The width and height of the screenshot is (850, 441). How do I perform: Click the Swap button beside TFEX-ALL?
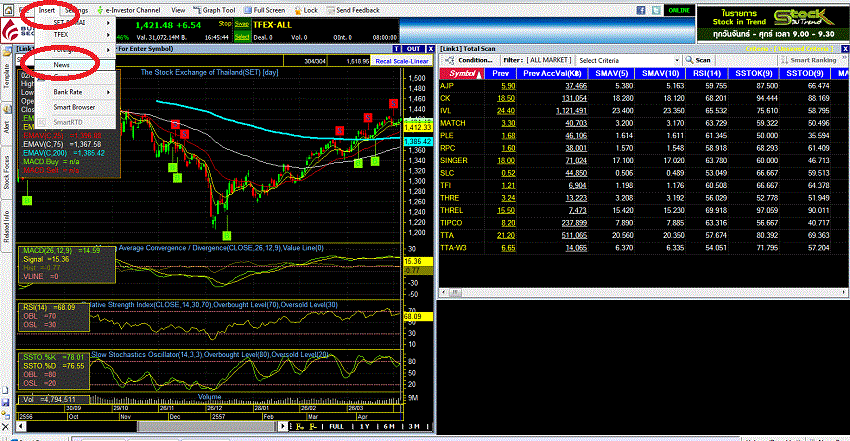point(242,24)
